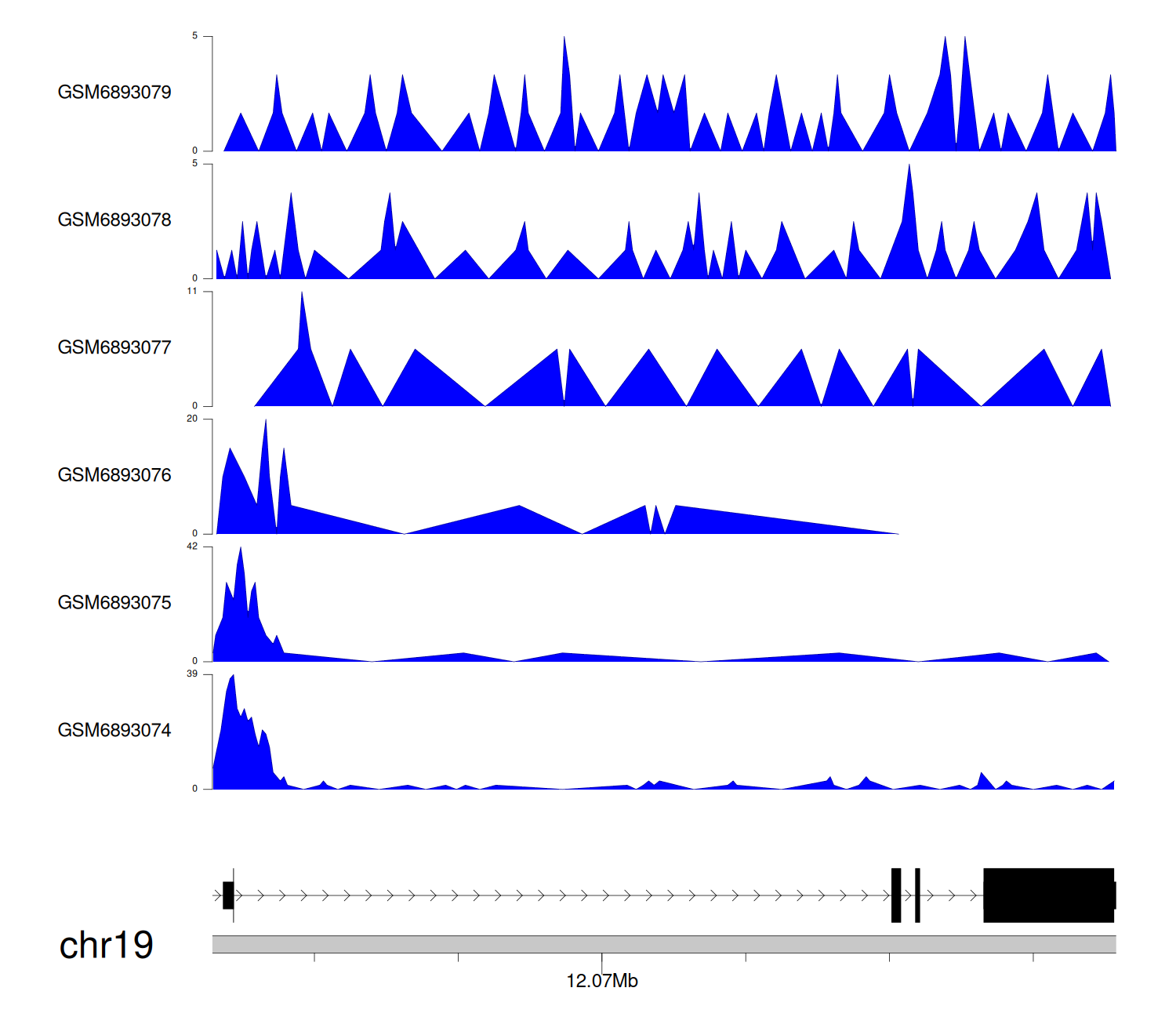Click the large last exon block

pyautogui.click(x=1048, y=895)
